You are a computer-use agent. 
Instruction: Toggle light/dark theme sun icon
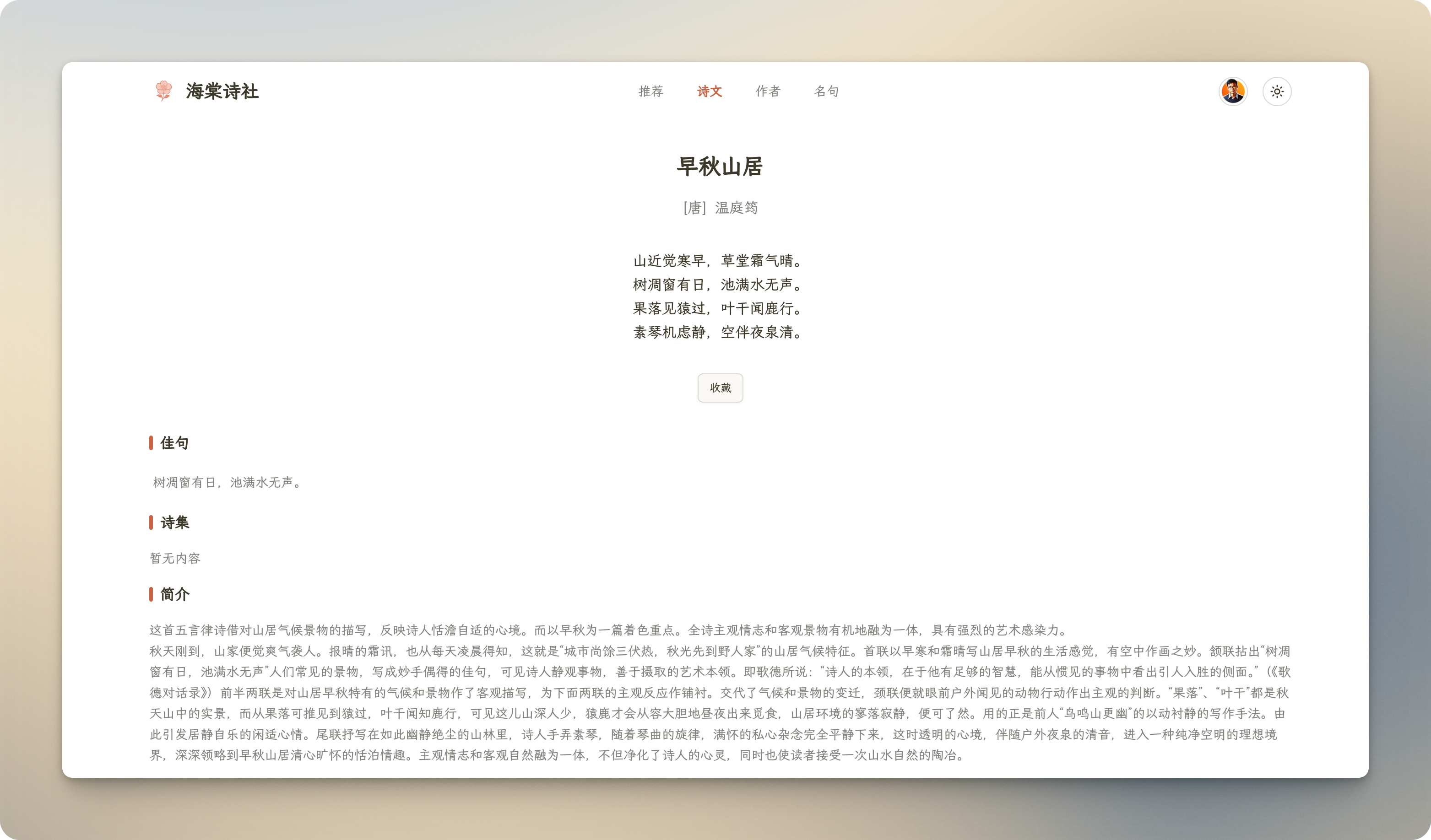pyautogui.click(x=1277, y=92)
